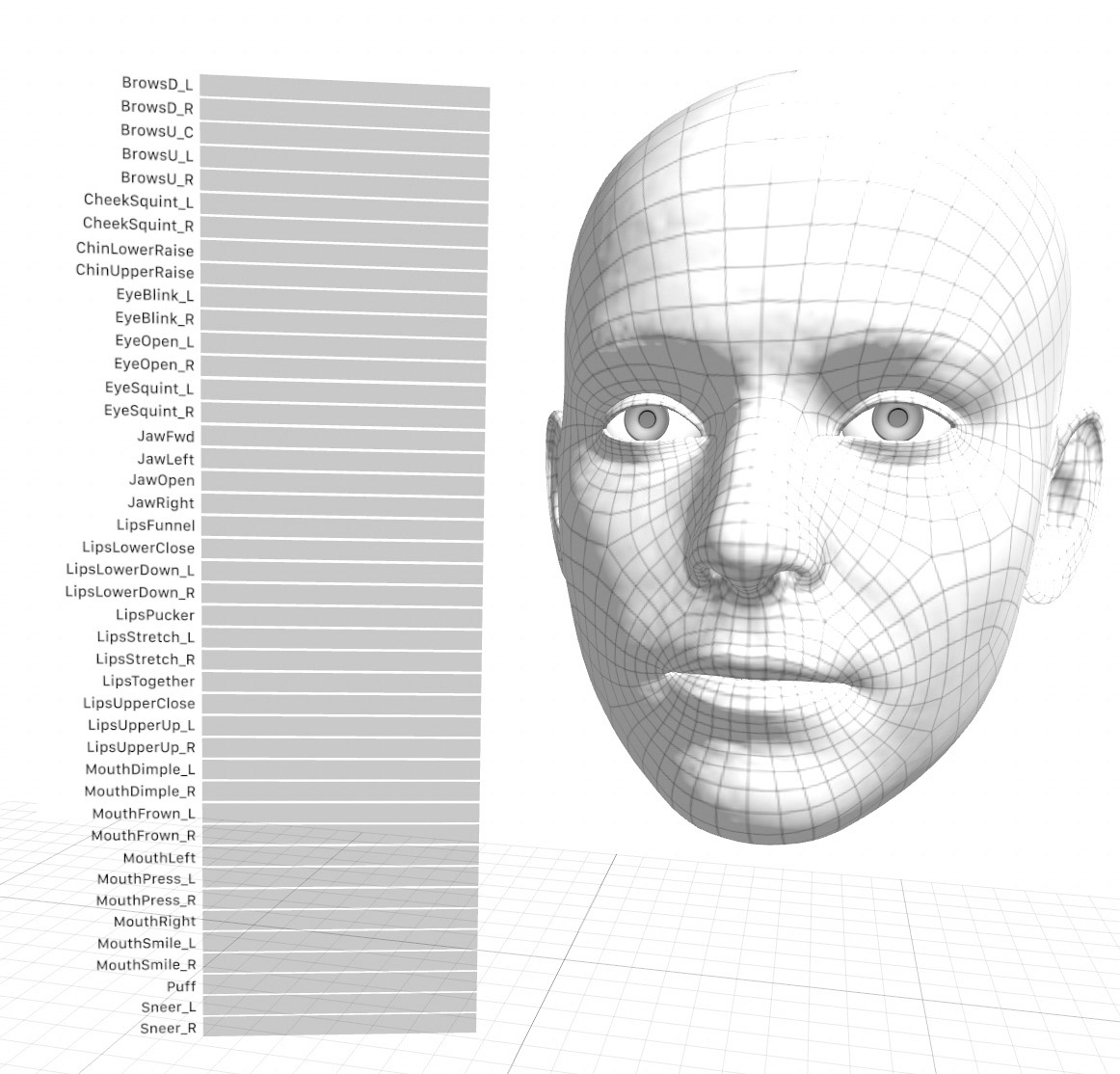
Task: Click the gray value bar beside BrowsD_L
Action: (345, 91)
